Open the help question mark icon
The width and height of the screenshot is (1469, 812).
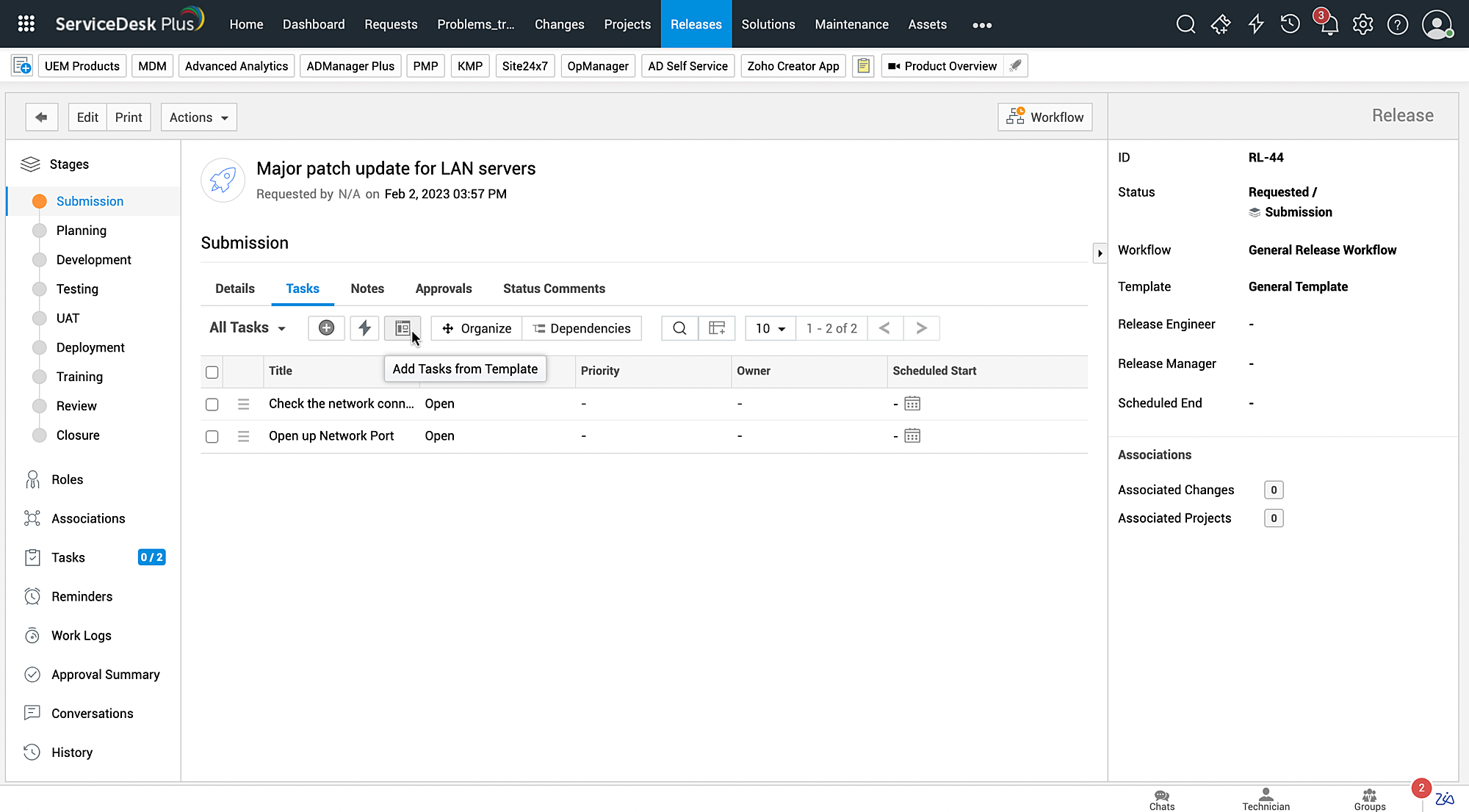click(x=1397, y=24)
